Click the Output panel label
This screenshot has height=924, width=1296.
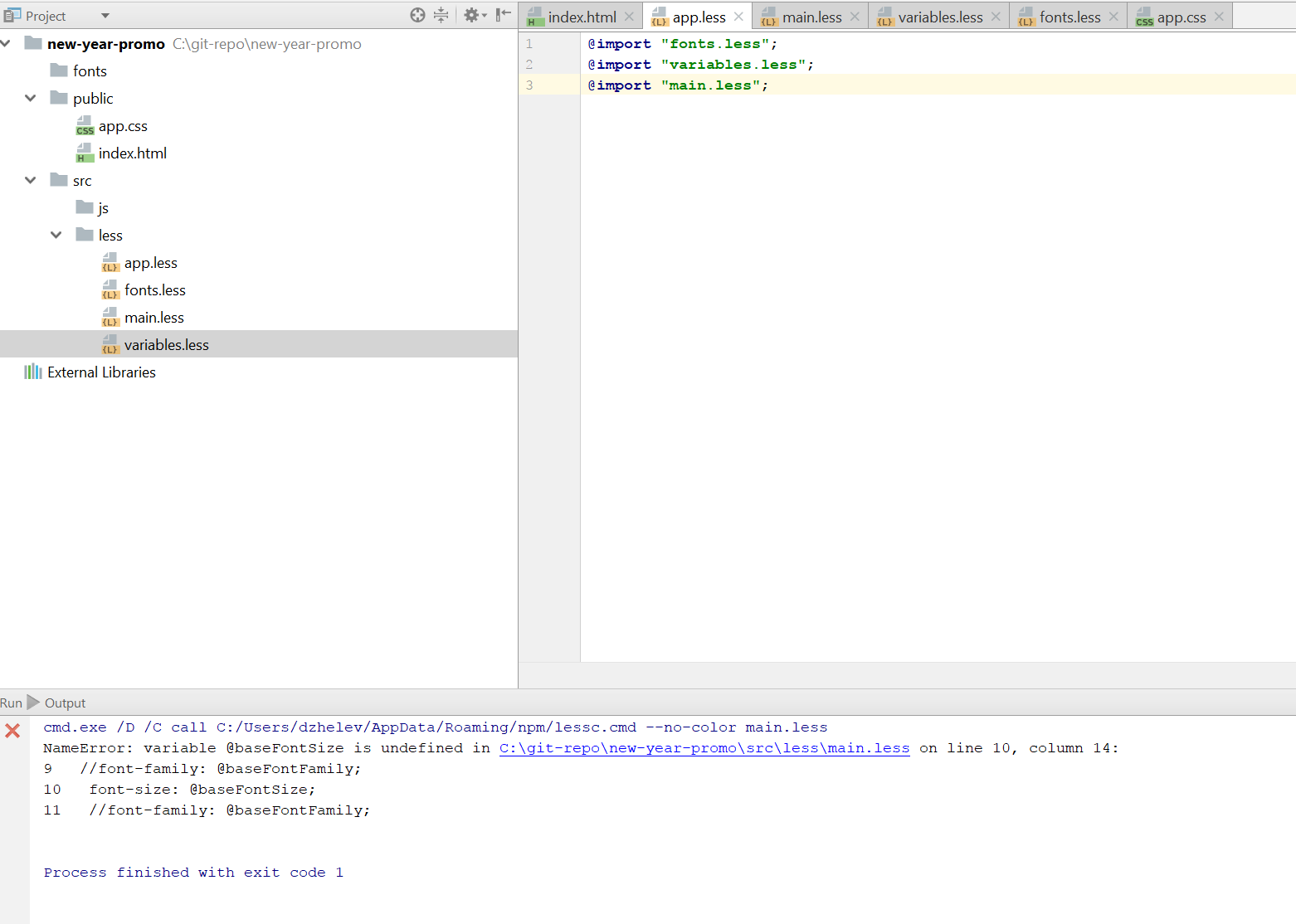[x=65, y=703]
